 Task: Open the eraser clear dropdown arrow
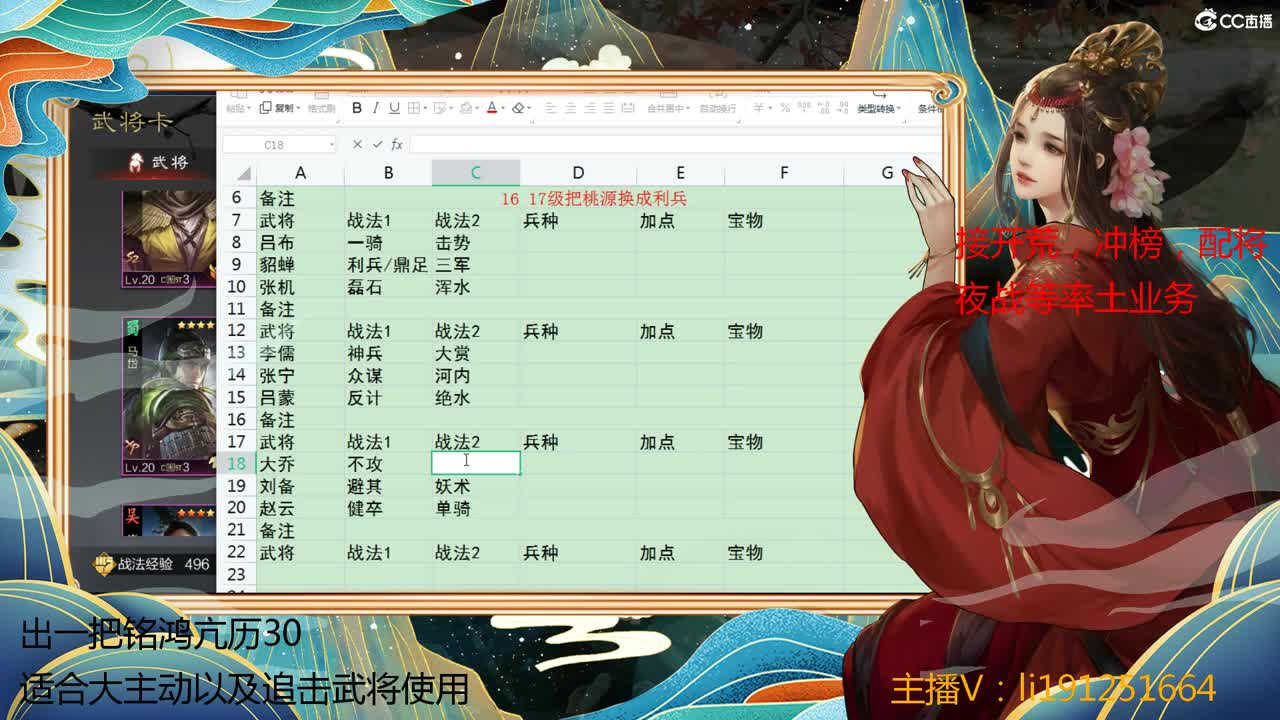coord(530,108)
